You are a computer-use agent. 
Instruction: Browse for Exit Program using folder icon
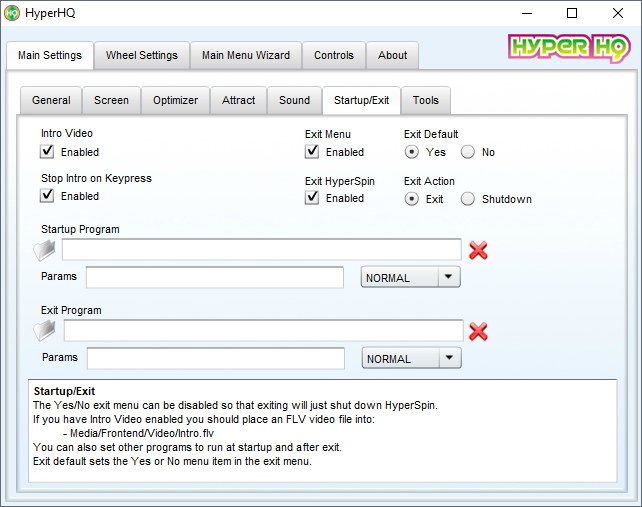[x=44, y=330]
